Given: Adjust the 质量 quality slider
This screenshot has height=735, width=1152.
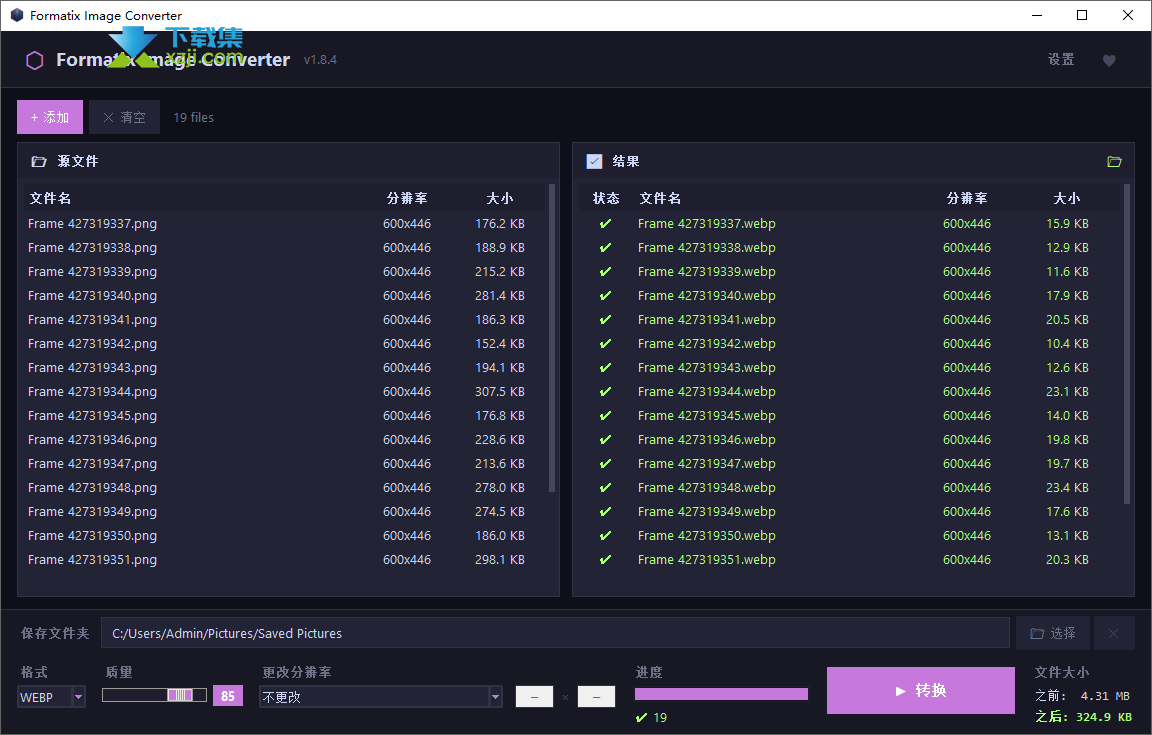Looking at the screenshot, I should [x=154, y=695].
